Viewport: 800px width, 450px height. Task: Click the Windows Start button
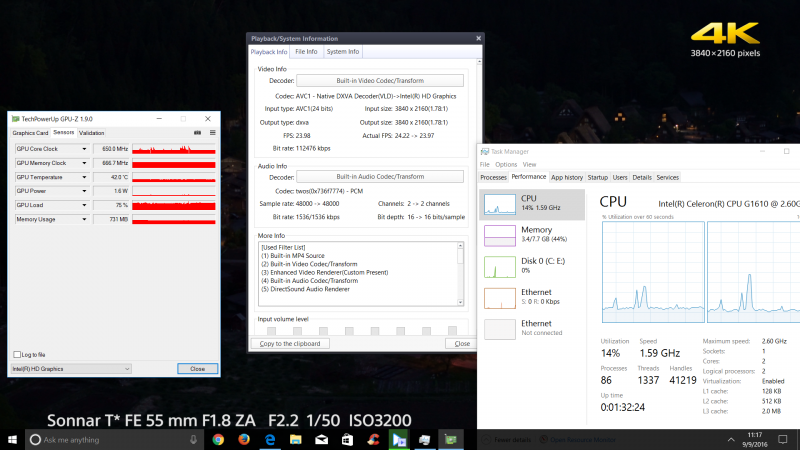[x=12, y=440]
